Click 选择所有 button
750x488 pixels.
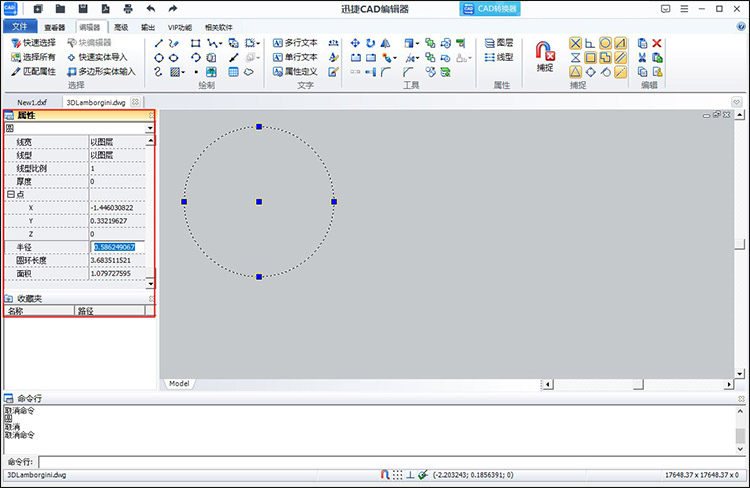click(x=33, y=57)
